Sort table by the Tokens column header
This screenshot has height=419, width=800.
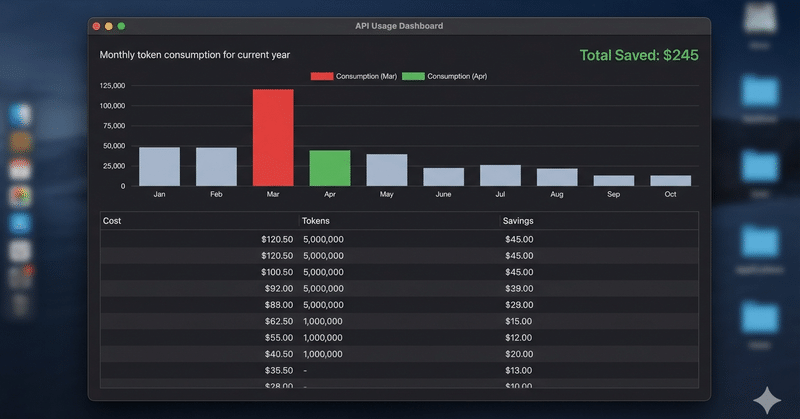pos(315,221)
